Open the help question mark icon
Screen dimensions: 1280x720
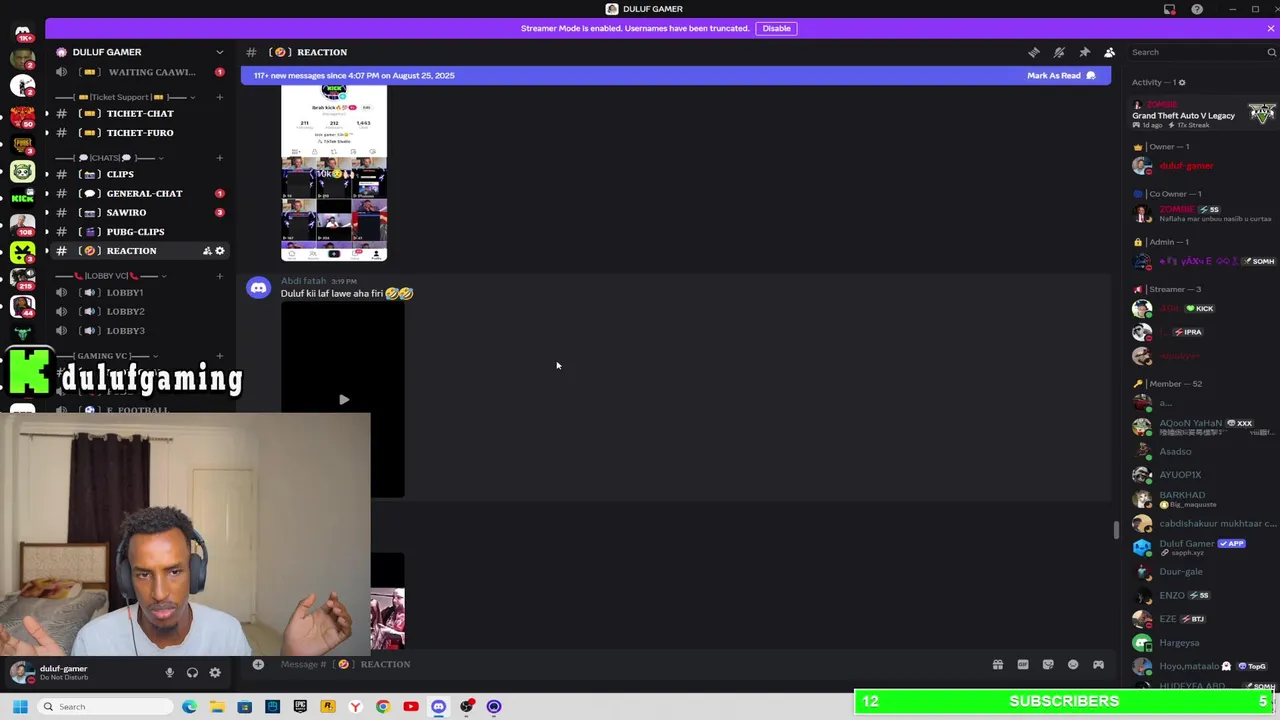1197,9
